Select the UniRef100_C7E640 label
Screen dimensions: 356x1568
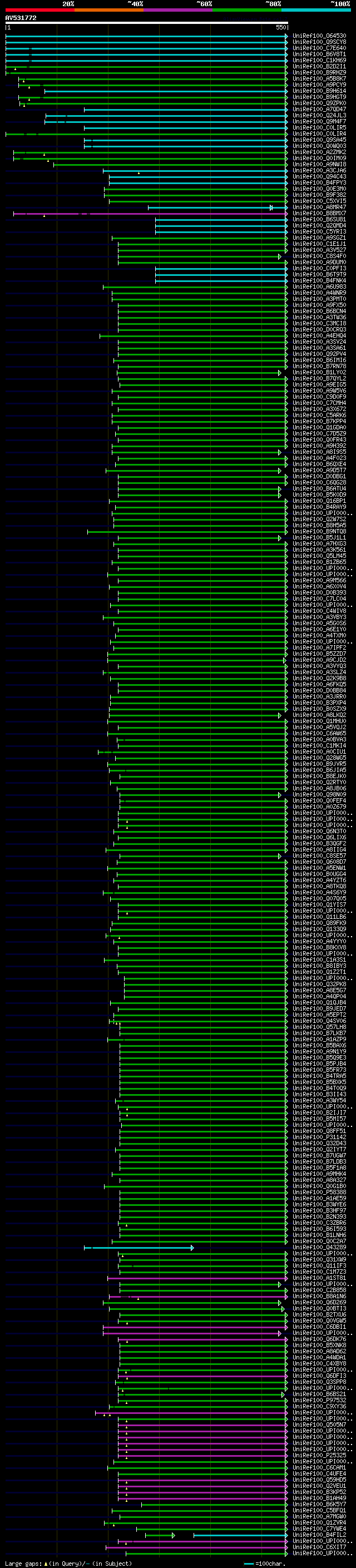(x=319, y=48)
